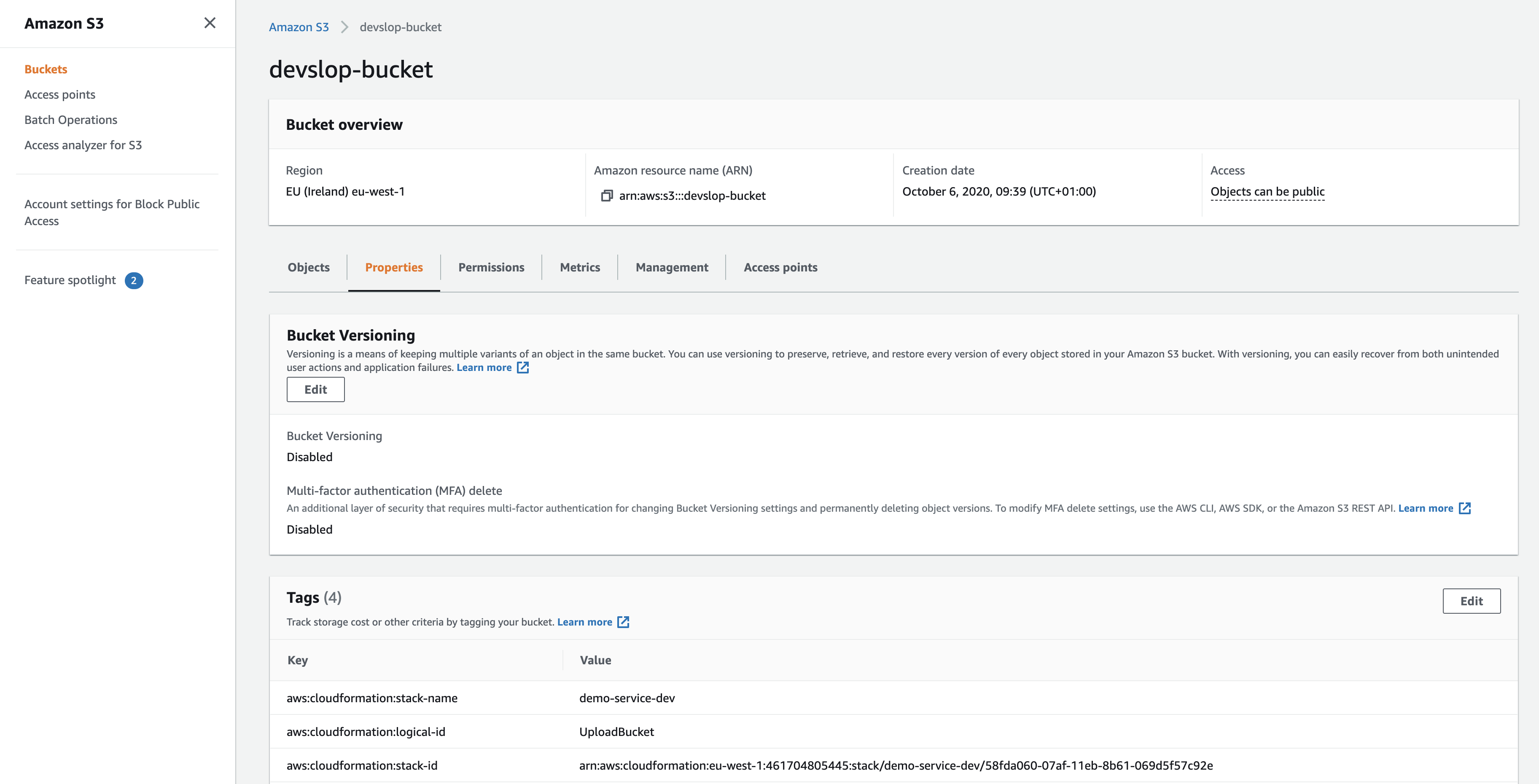The height and width of the screenshot is (784, 1539).
Task: Open Learn more link for MFA delete
Action: click(1426, 508)
